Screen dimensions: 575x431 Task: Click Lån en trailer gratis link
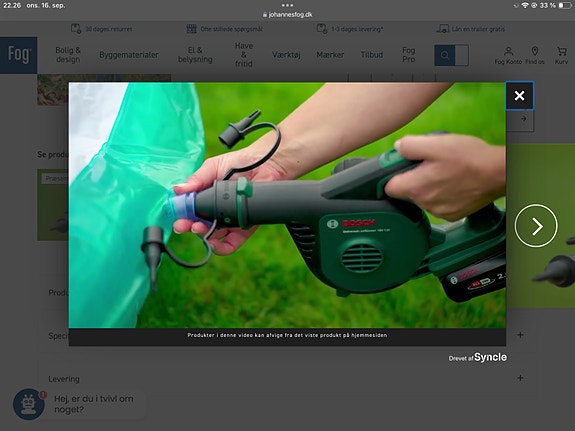pyautogui.click(x=470, y=29)
